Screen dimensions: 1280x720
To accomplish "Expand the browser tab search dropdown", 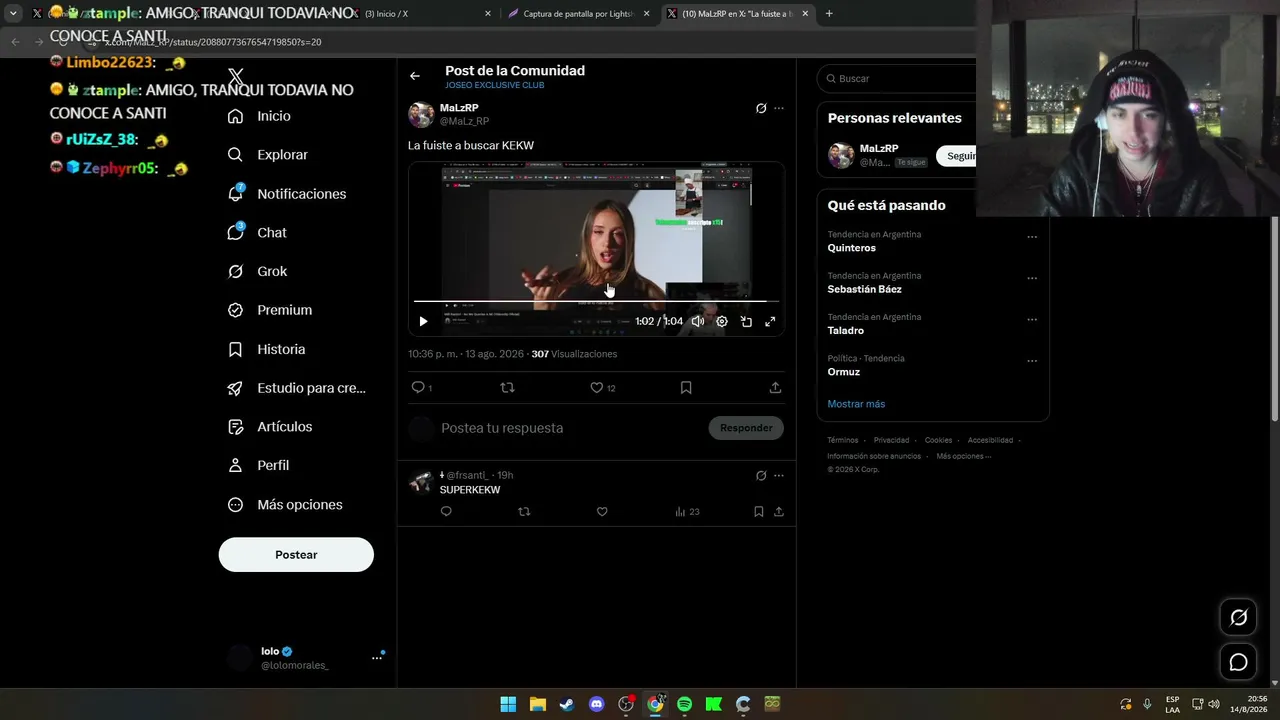I will (x=13, y=14).
